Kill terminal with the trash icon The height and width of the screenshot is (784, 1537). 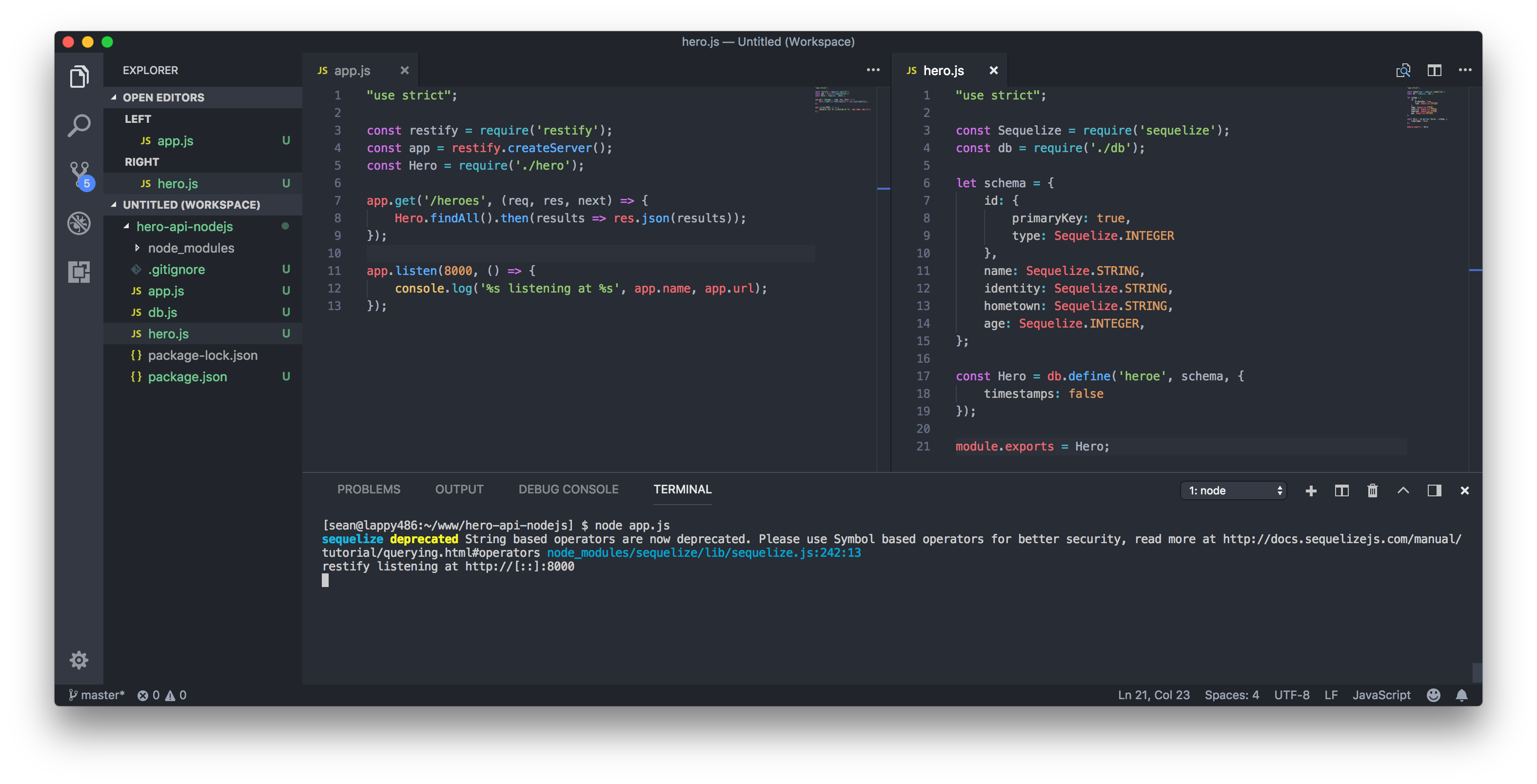pos(1372,490)
